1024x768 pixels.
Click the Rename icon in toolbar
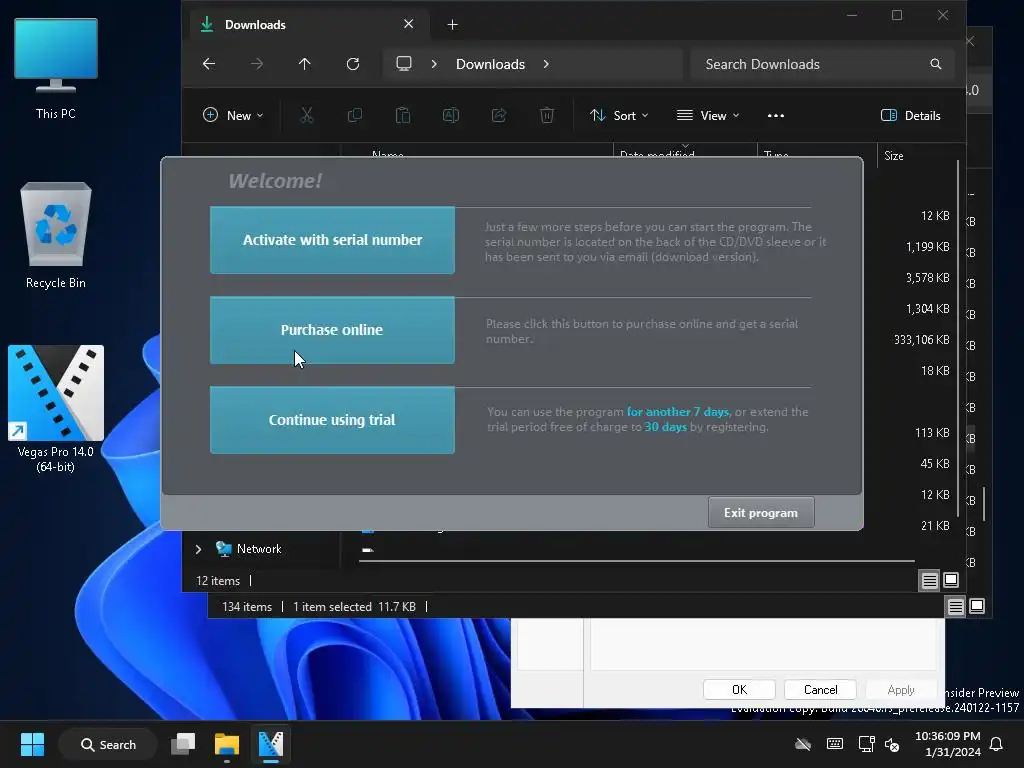[x=451, y=116]
